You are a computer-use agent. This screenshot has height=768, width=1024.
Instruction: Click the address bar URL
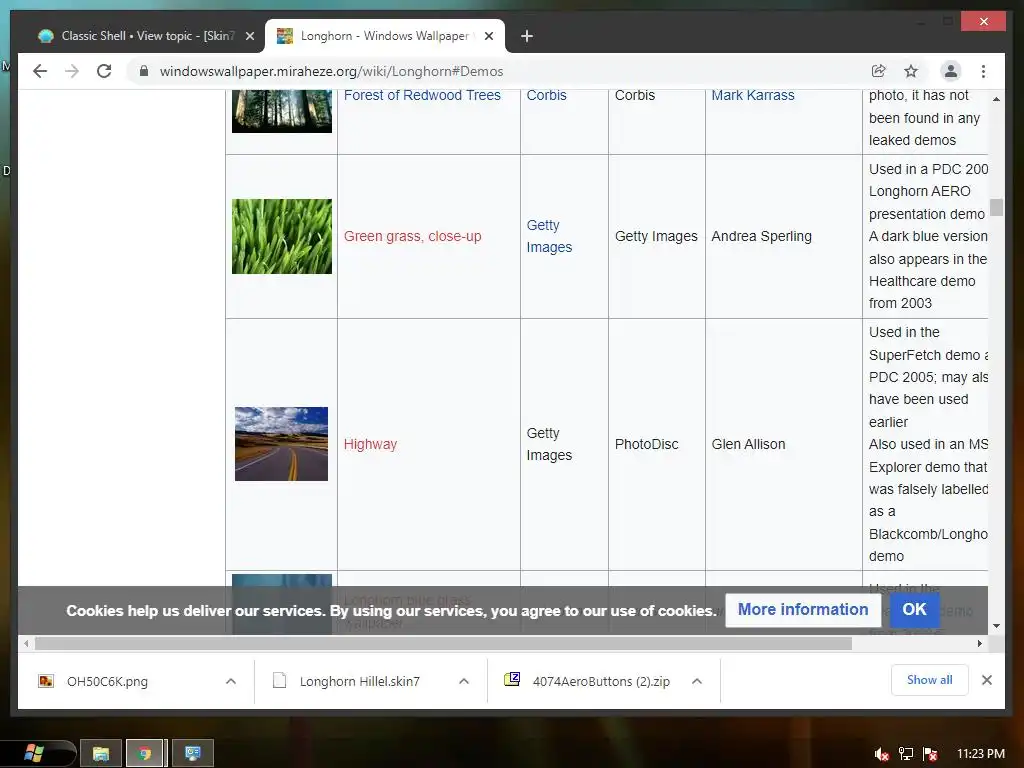[x=331, y=71]
